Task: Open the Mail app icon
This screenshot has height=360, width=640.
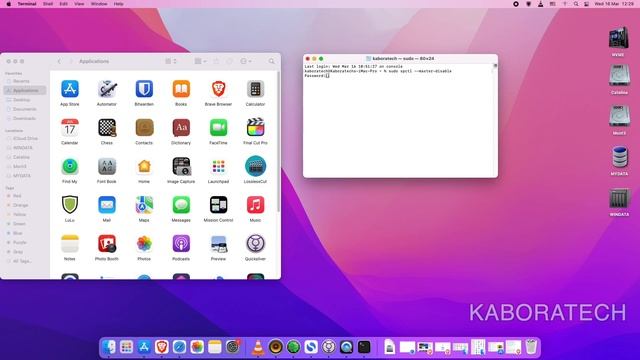Action: tap(107, 205)
